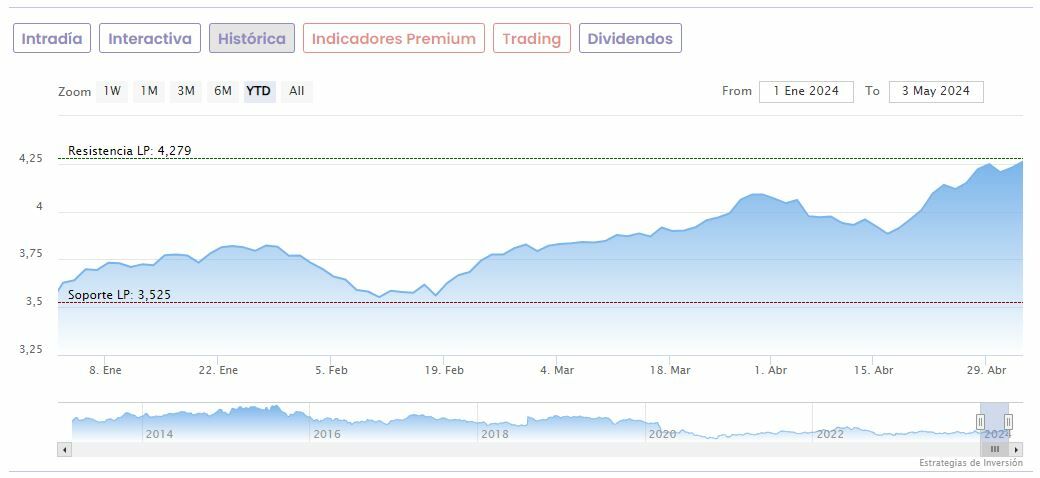Set zoom range to 1W

click(112, 91)
